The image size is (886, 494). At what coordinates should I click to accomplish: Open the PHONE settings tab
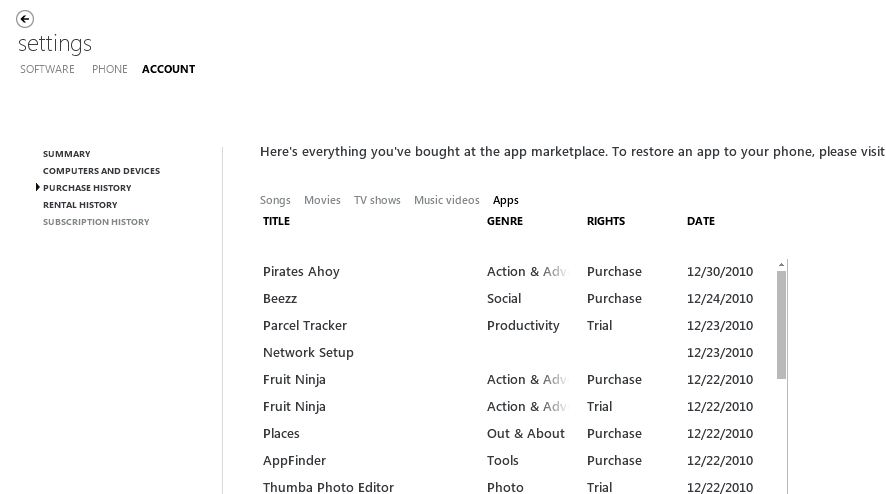click(110, 69)
